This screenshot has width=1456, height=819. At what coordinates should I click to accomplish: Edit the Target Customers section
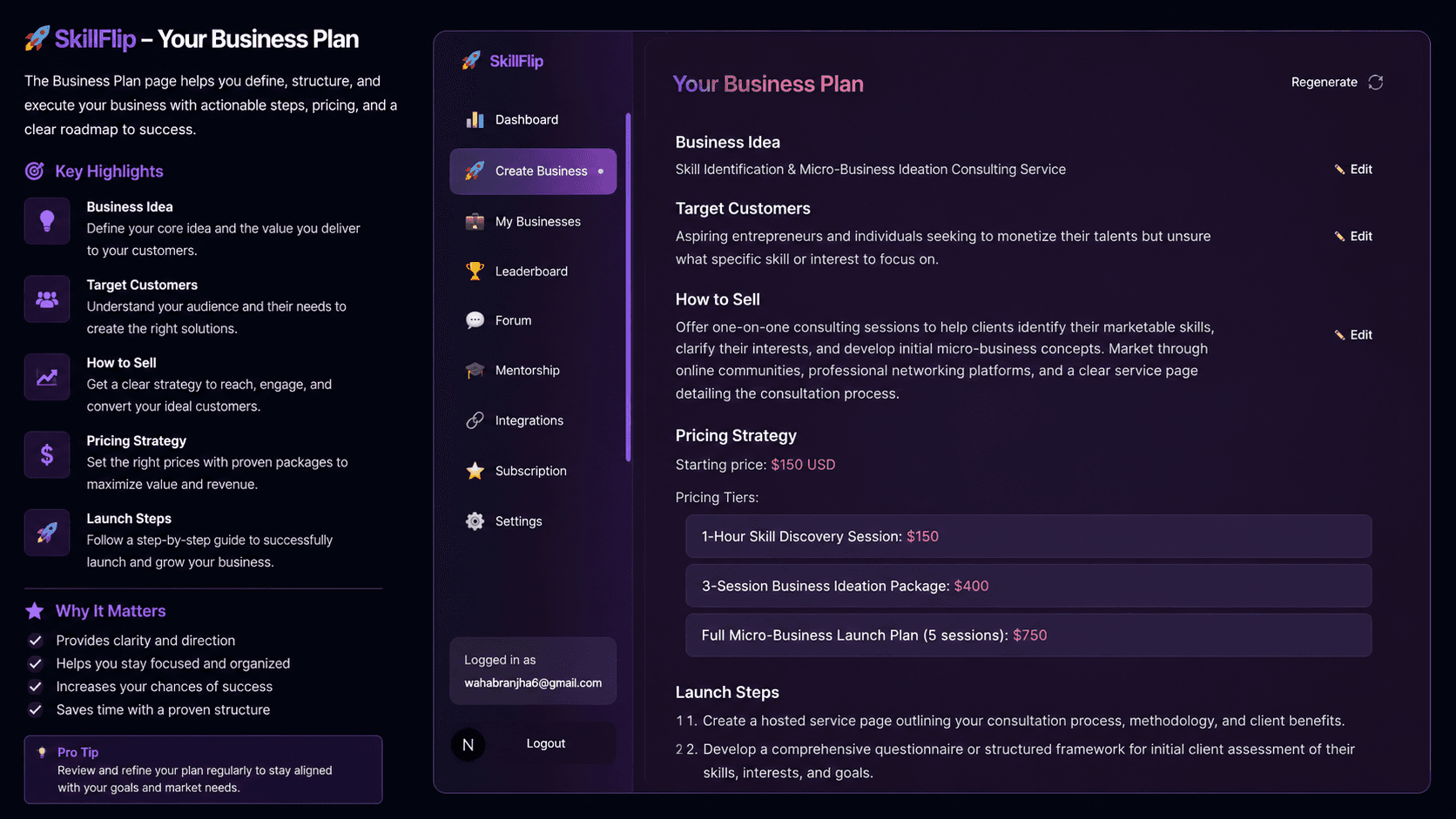(1353, 236)
